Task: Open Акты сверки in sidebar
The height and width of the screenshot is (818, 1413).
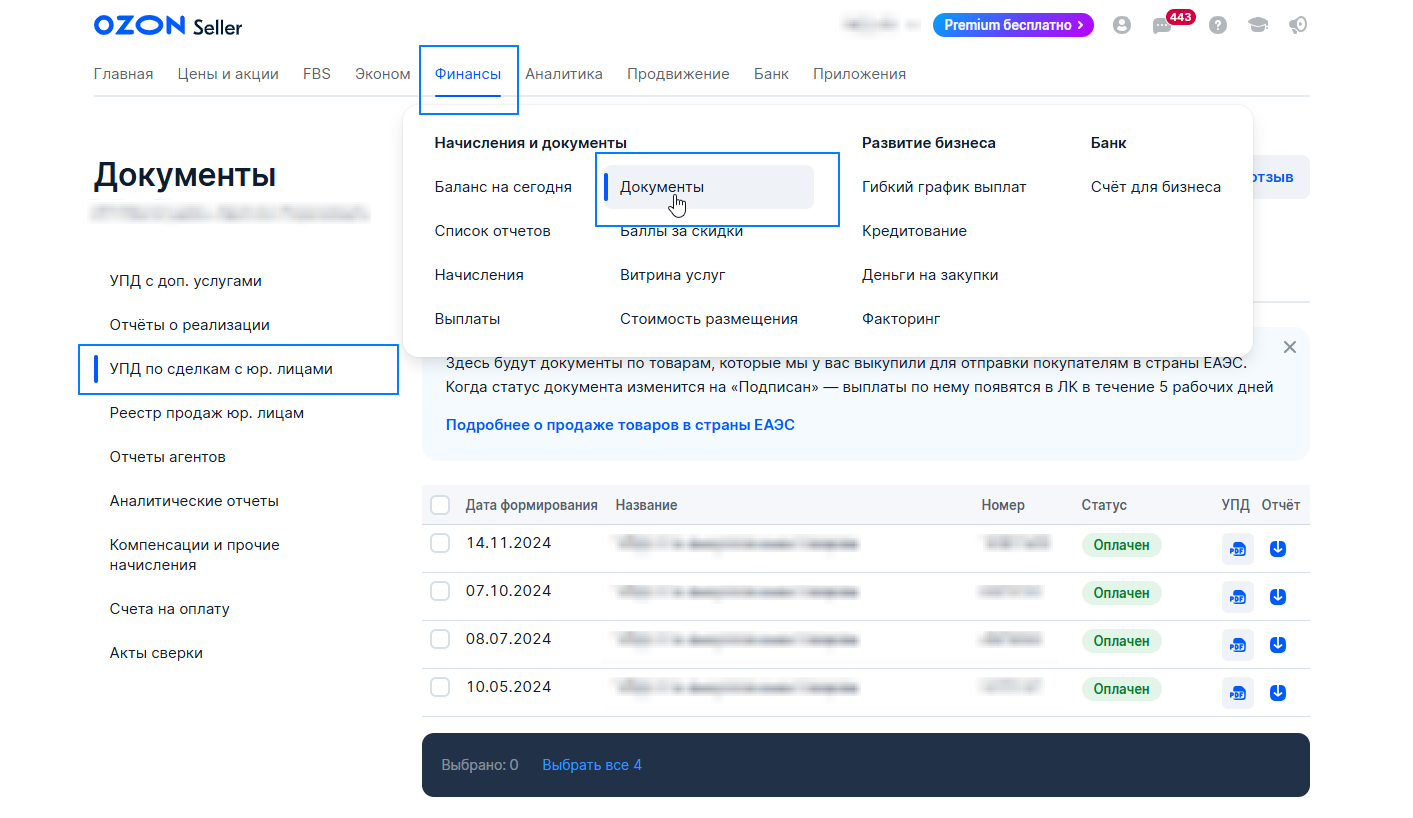Action: [x=156, y=653]
